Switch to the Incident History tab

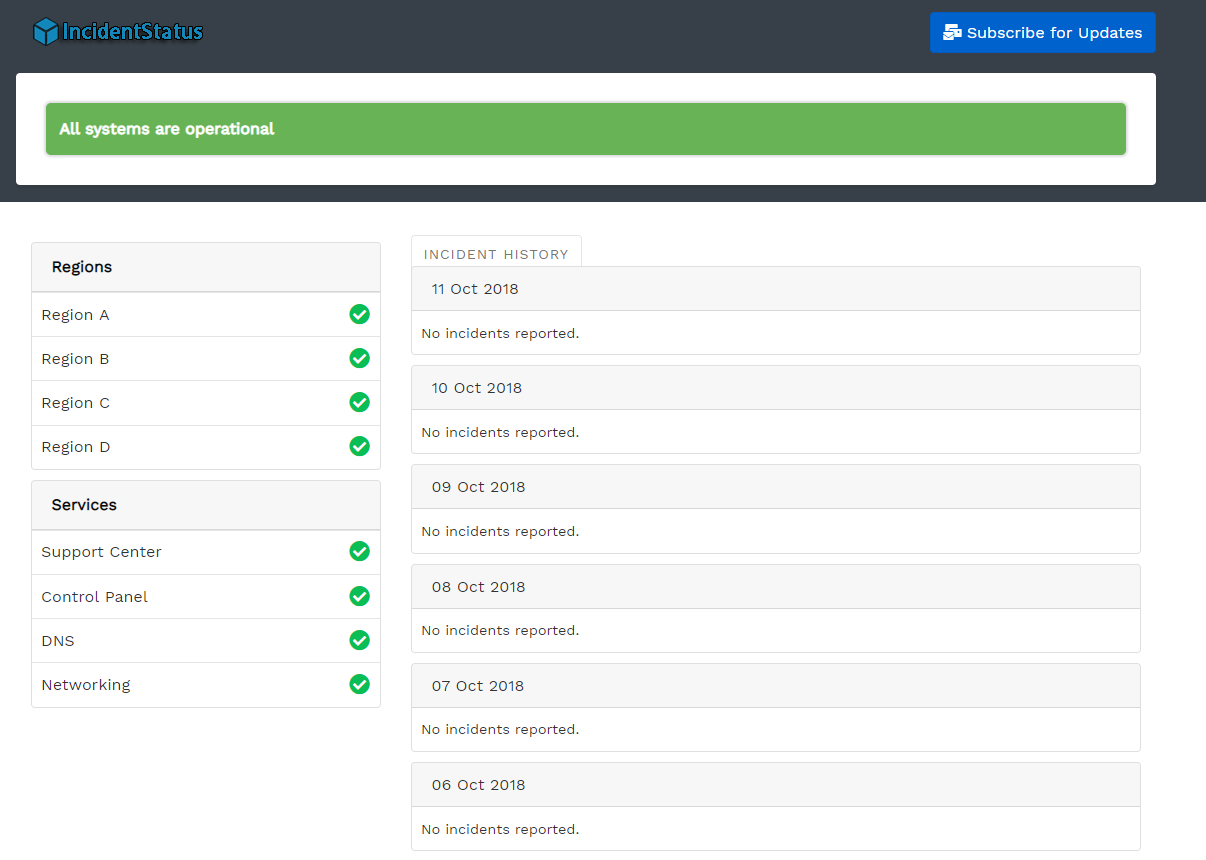click(x=496, y=254)
